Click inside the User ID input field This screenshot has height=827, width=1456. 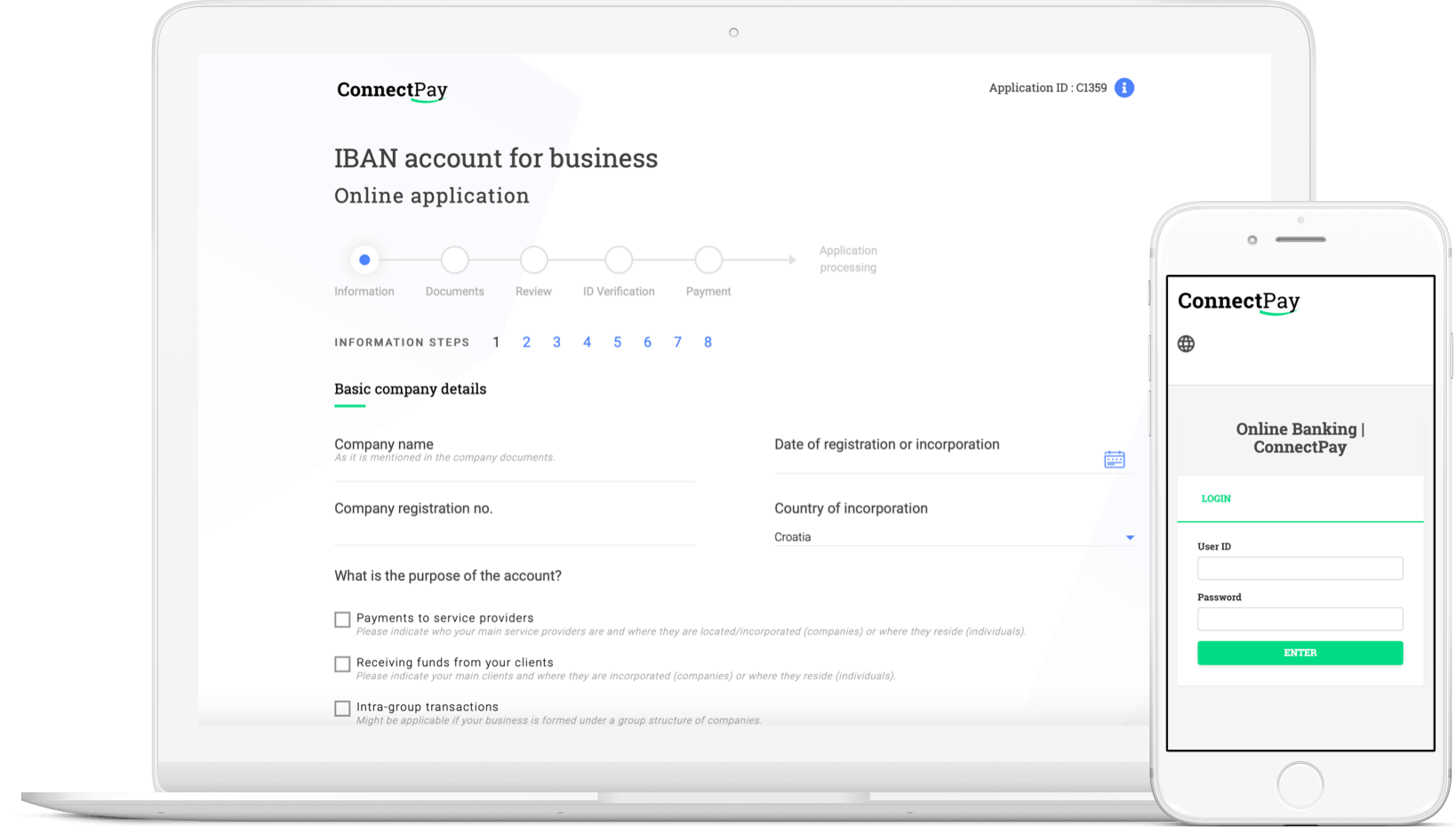point(1300,567)
